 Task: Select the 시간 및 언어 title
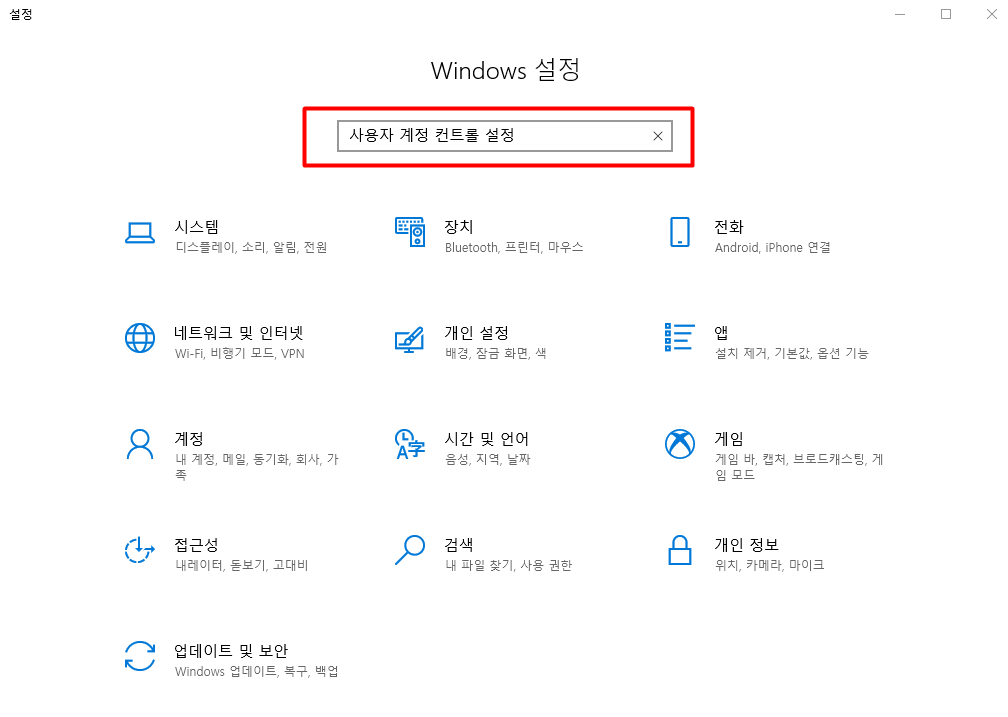coord(487,439)
